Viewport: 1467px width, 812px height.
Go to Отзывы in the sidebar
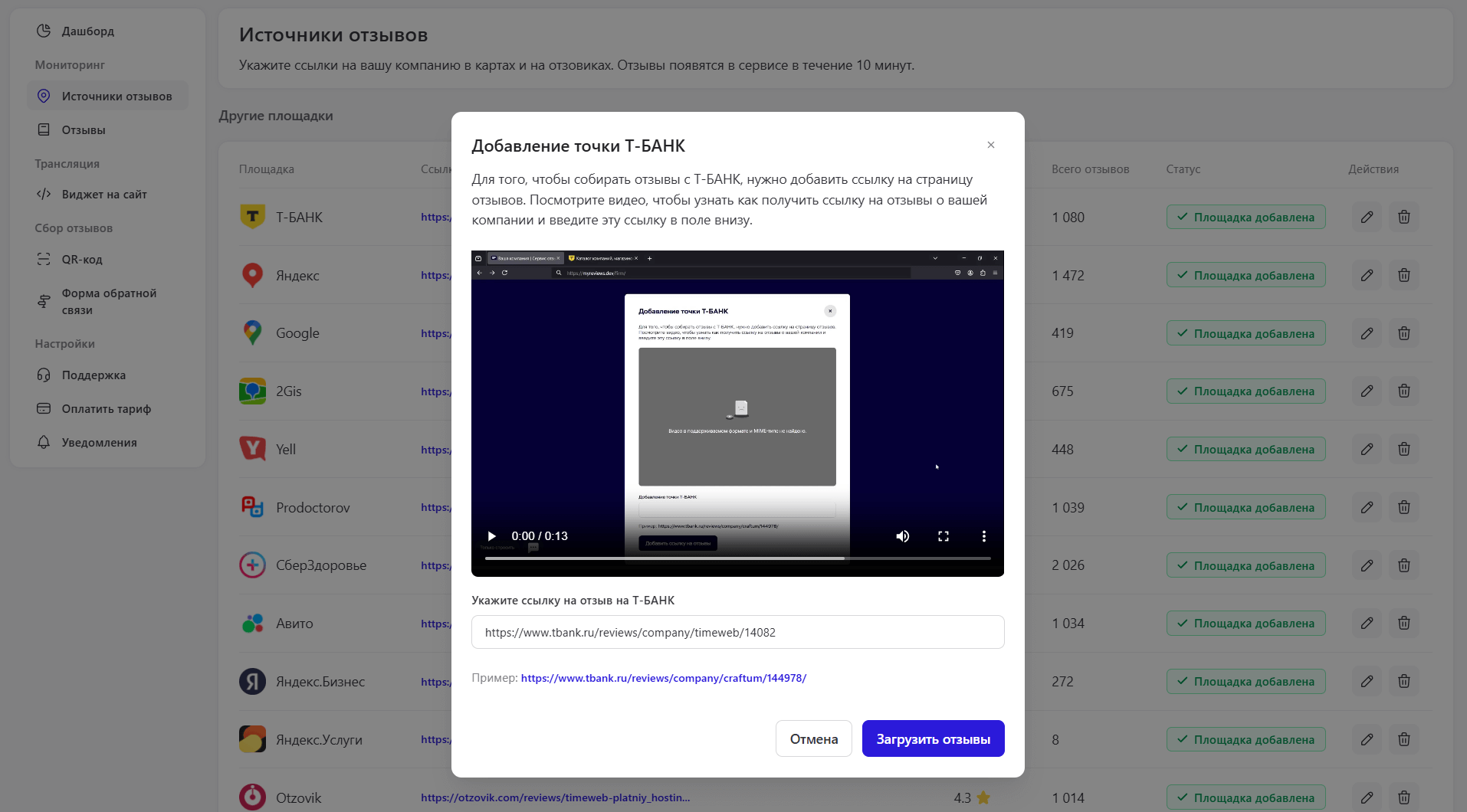coord(84,130)
